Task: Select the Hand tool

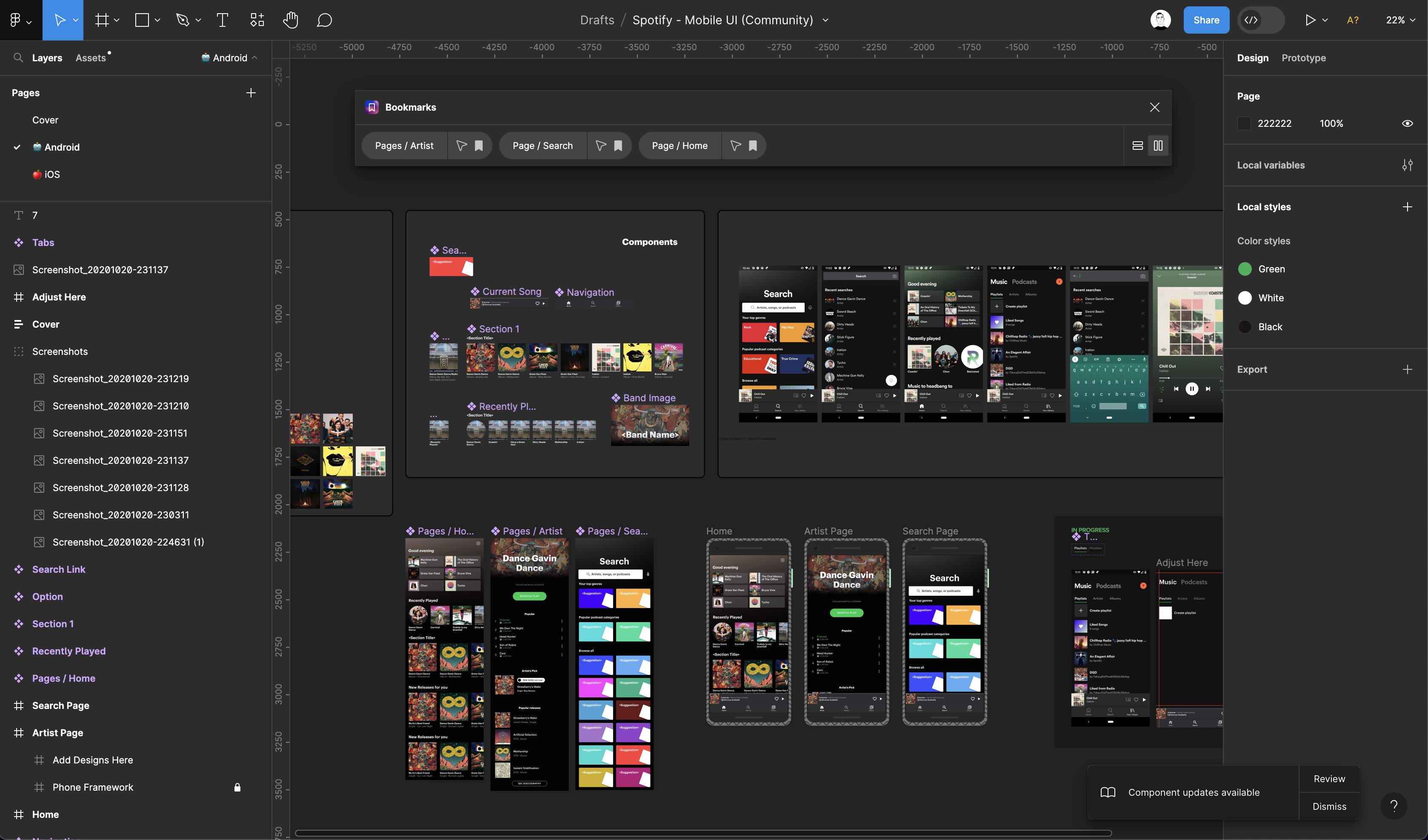Action: 290,20
